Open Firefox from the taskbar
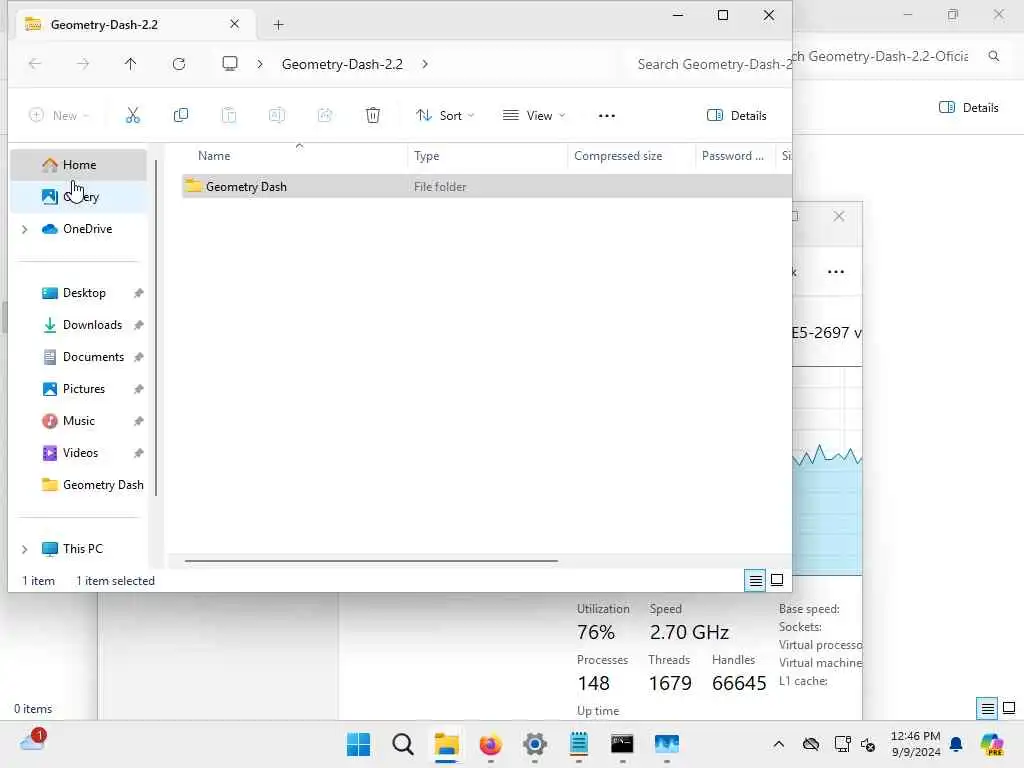1024x768 pixels. [x=490, y=744]
